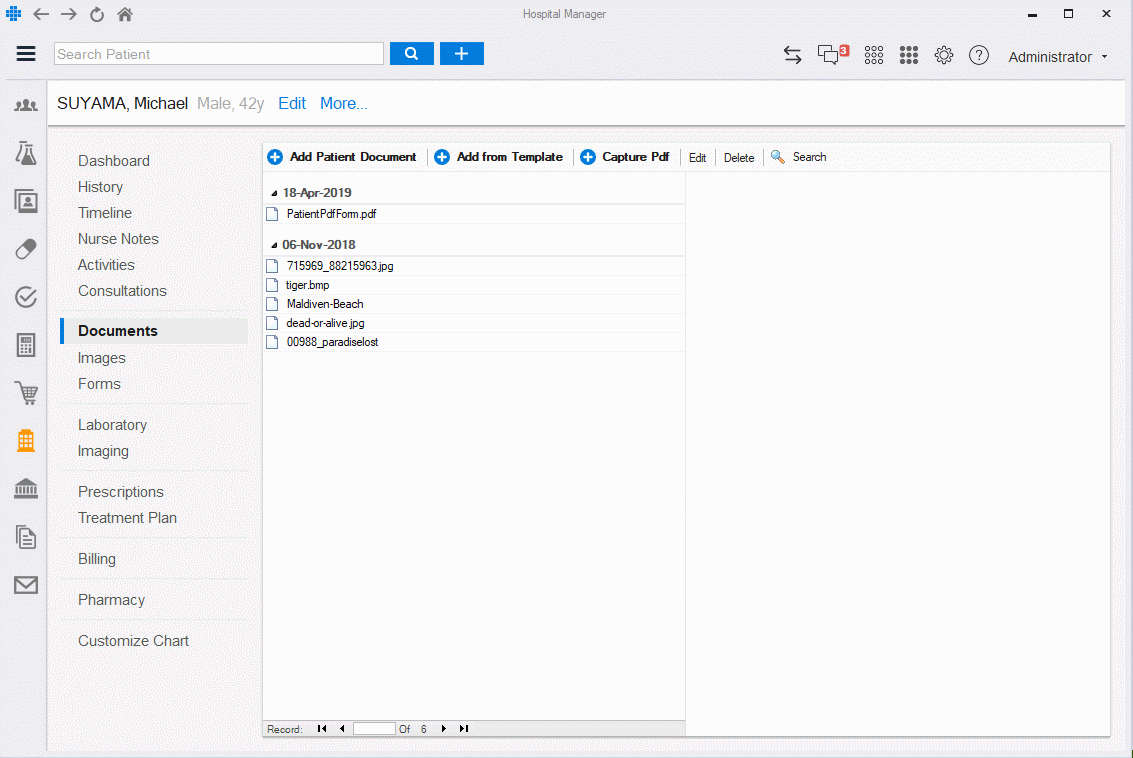Click Add Patient Document button
This screenshot has height=758, width=1133.
(342, 157)
